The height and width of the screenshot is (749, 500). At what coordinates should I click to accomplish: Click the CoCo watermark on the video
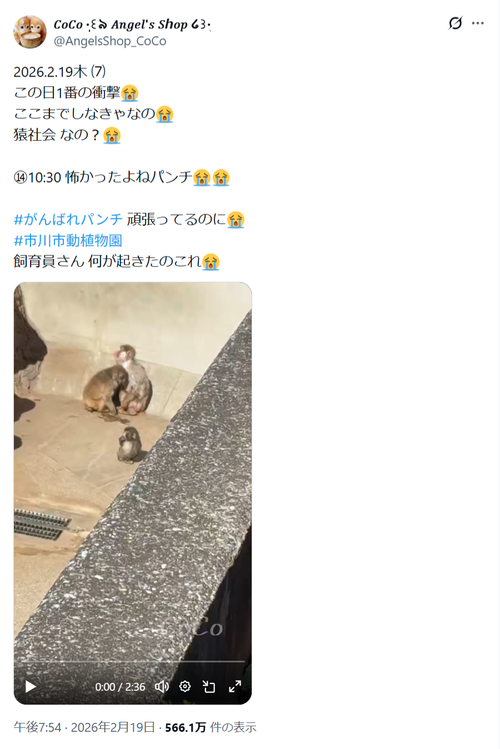[x=203, y=628]
